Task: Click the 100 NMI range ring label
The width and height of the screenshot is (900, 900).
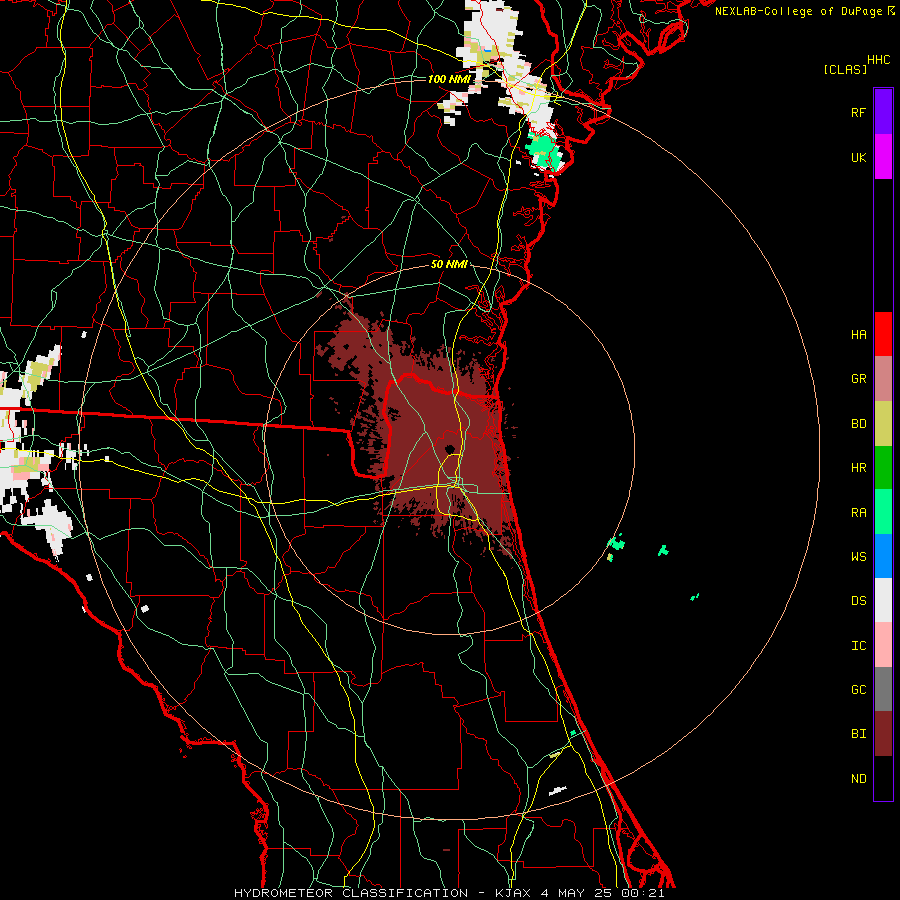Action: pyautogui.click(x=449, y=79)
